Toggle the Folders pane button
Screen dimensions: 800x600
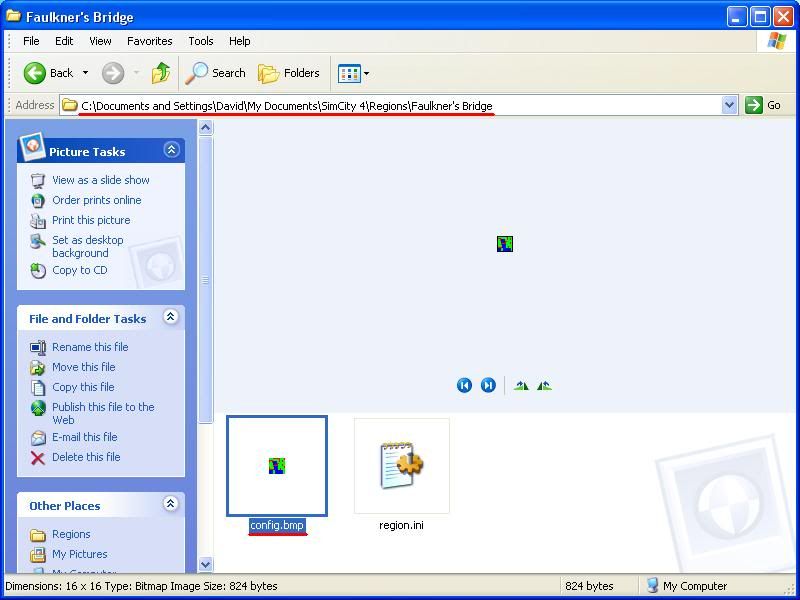point(289,73)
